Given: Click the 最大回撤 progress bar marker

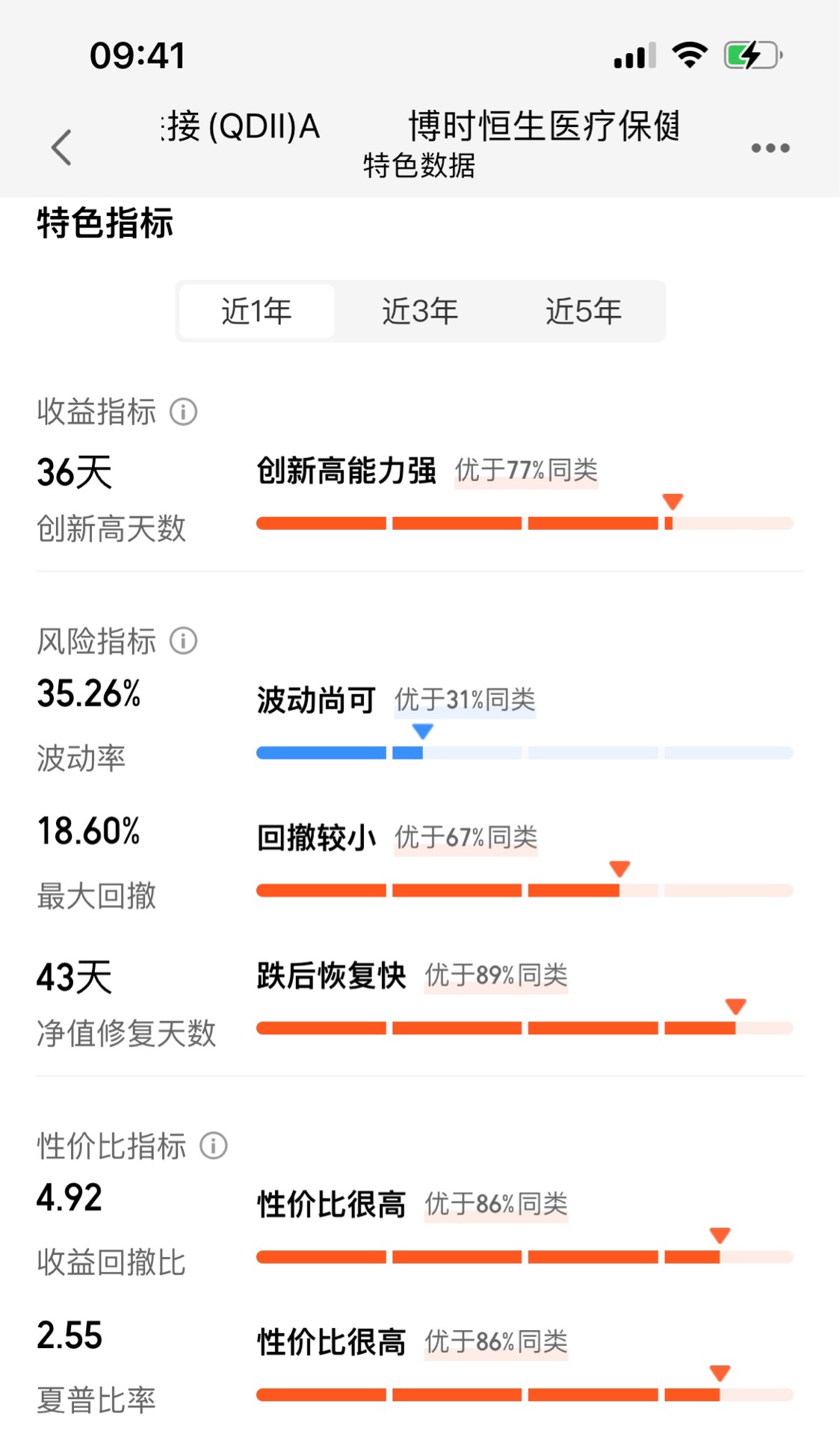Looking at the screenshot, I should click(620, 869).
